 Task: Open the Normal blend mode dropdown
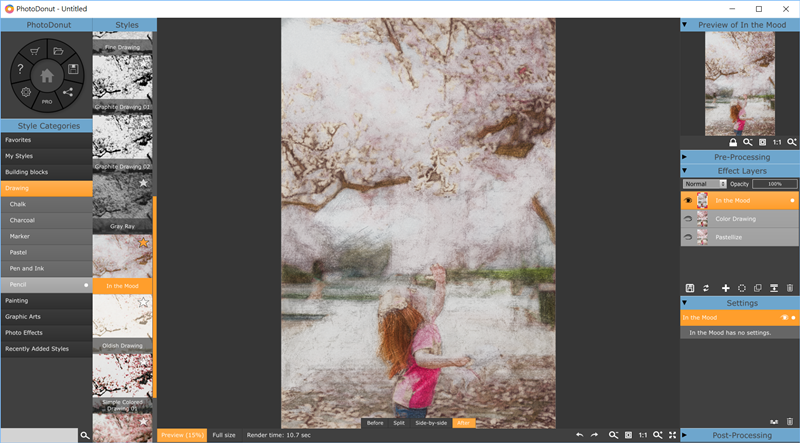704,184
